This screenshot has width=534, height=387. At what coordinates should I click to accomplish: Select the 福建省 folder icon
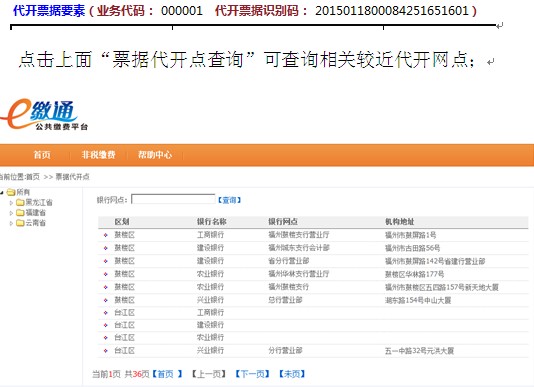click(20, 213)
